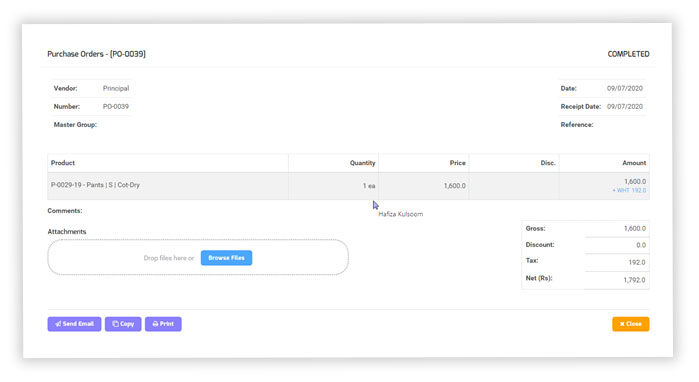Close the purchase order dialog
This screenshot has height=382, width=699.
[630, 324]
